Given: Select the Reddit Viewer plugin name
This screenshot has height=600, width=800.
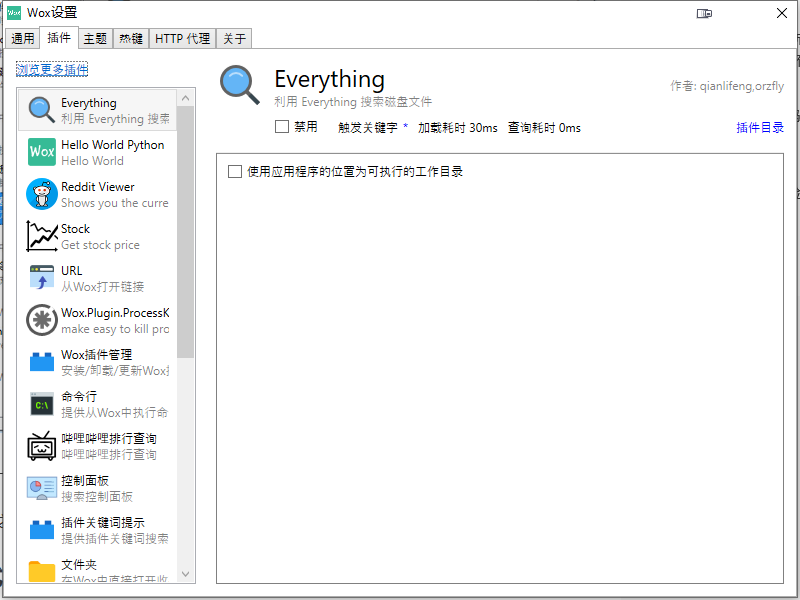Looking at the screenshot, I should click(x=98, y=187).
